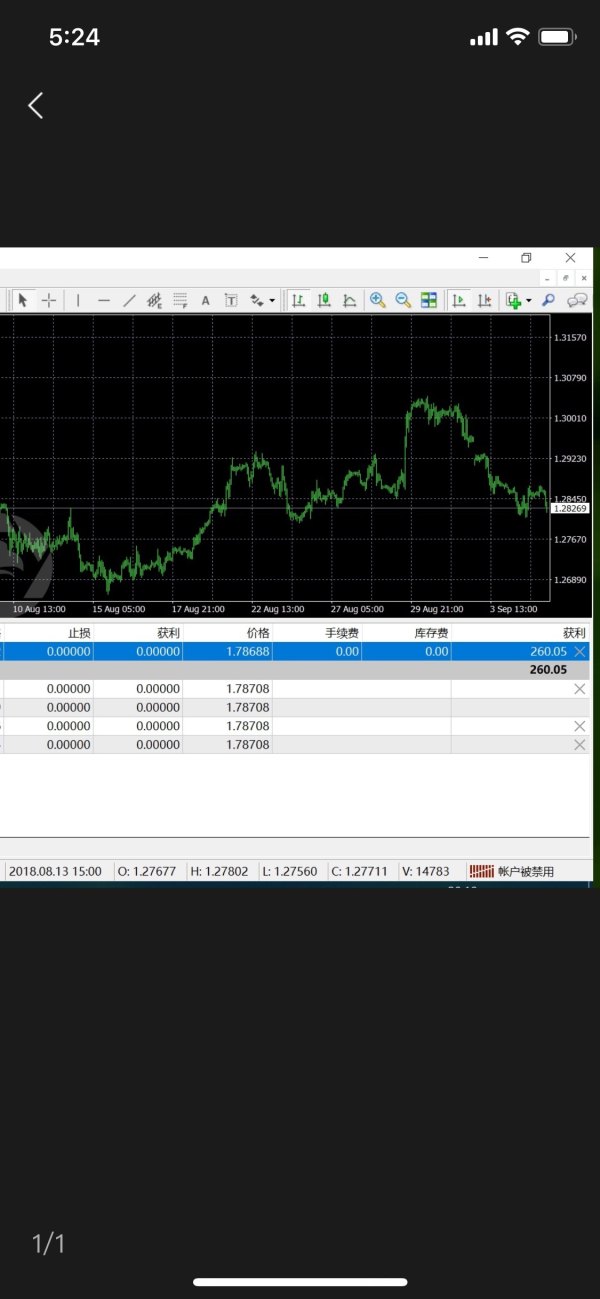Switch chart to candlestick mode
This screenshot has width=600, height=1299.
(324, 300)
